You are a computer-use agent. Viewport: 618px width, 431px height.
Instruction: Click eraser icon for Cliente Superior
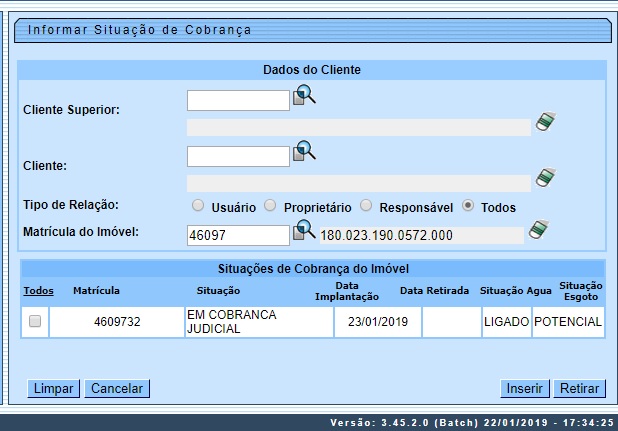(x=544, y=123)
